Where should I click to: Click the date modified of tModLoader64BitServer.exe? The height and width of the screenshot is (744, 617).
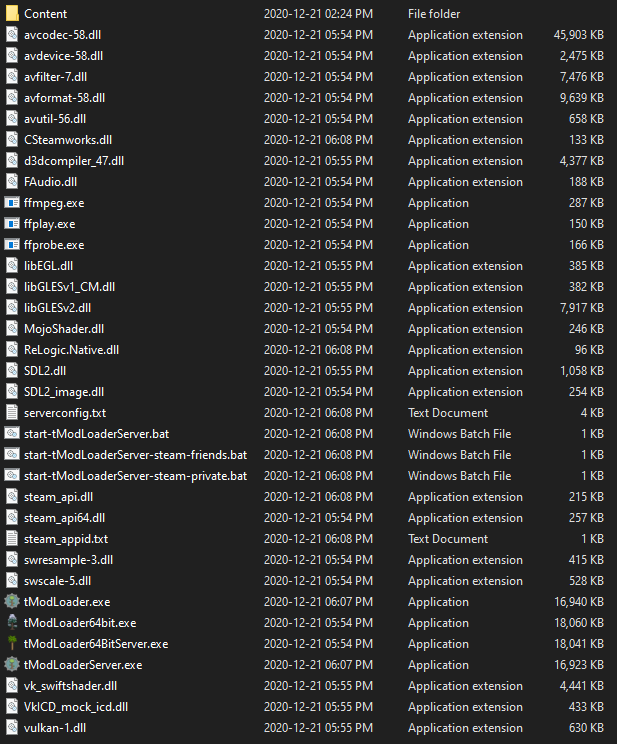pyautogui.click(x=318, y=643)
